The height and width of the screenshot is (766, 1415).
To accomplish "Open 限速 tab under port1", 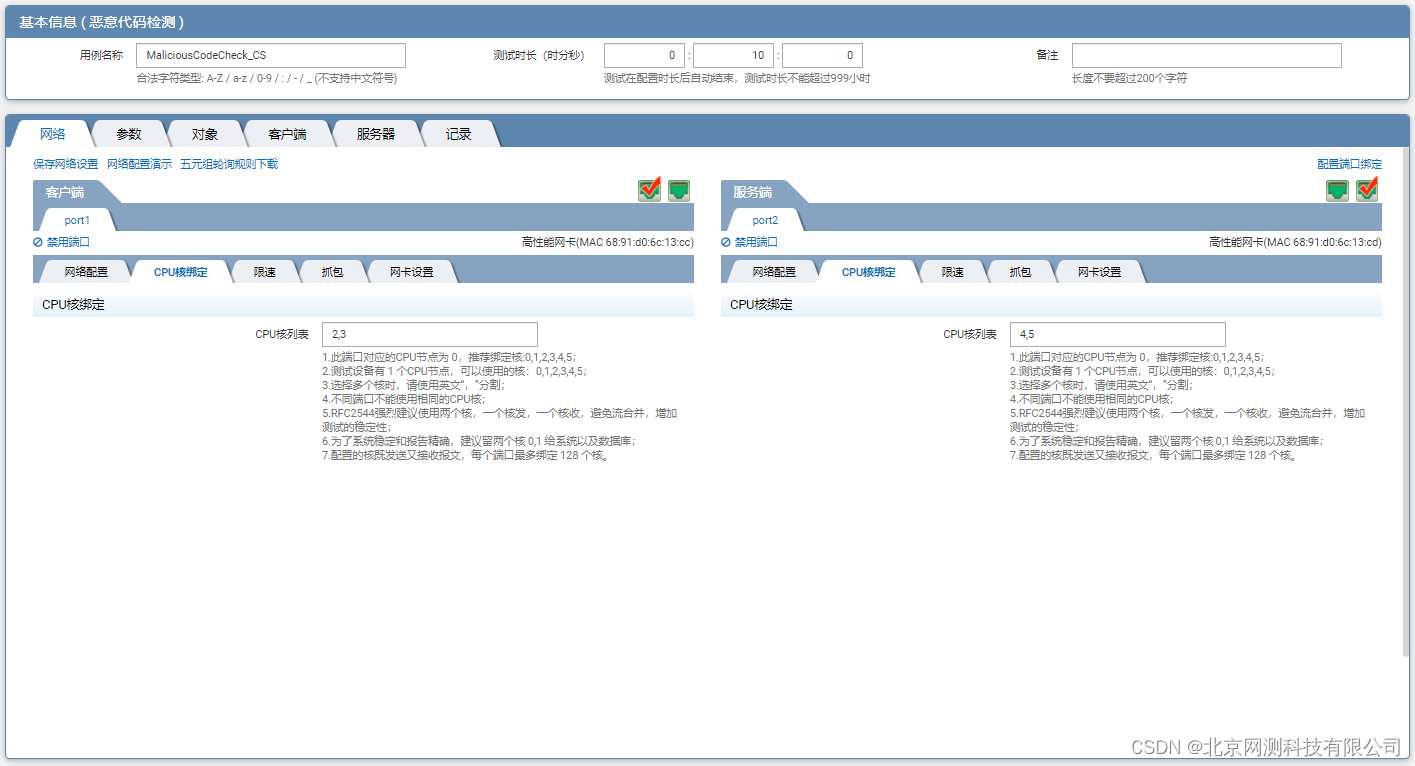I will point(265,272).
